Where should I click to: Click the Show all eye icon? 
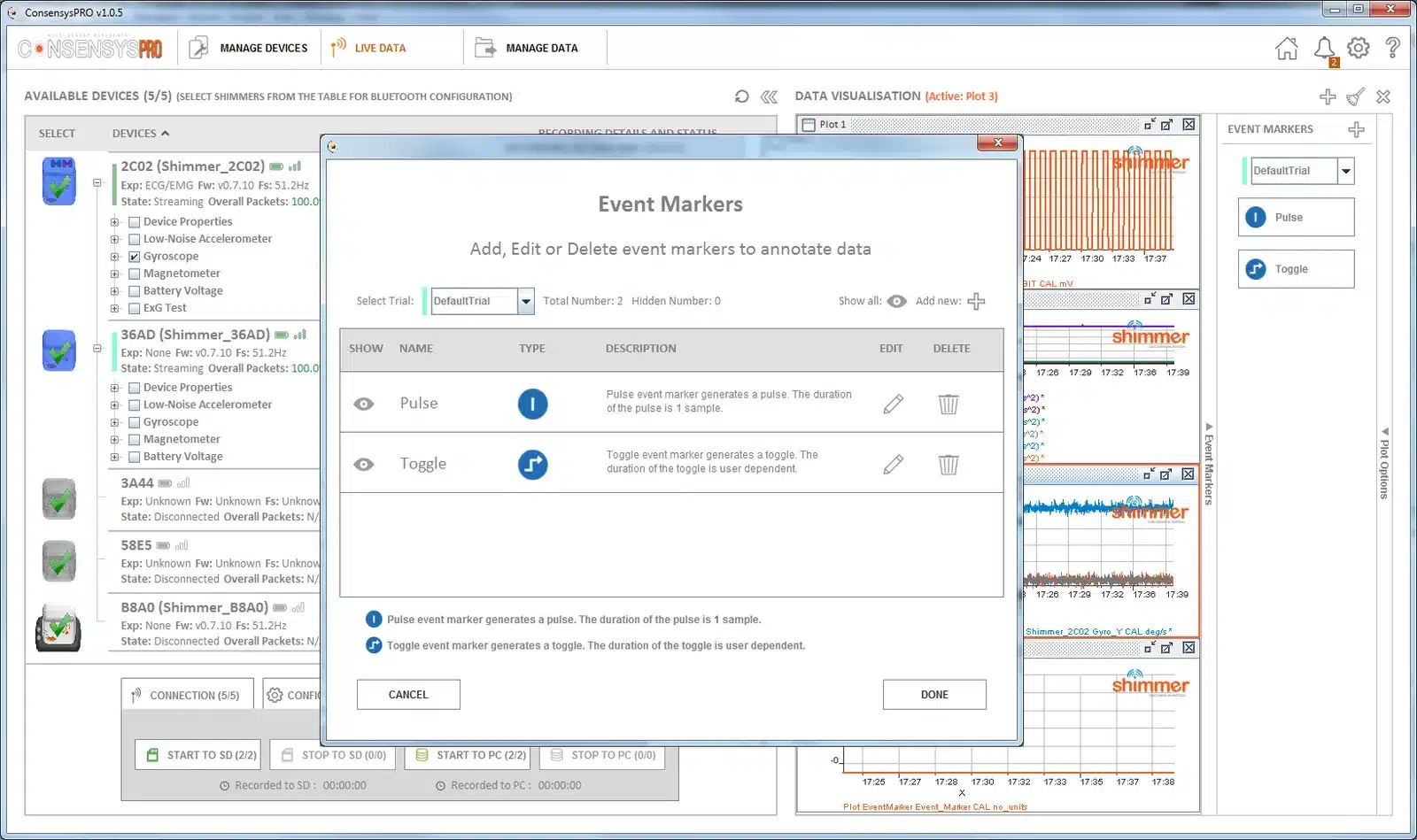(896, 301)
